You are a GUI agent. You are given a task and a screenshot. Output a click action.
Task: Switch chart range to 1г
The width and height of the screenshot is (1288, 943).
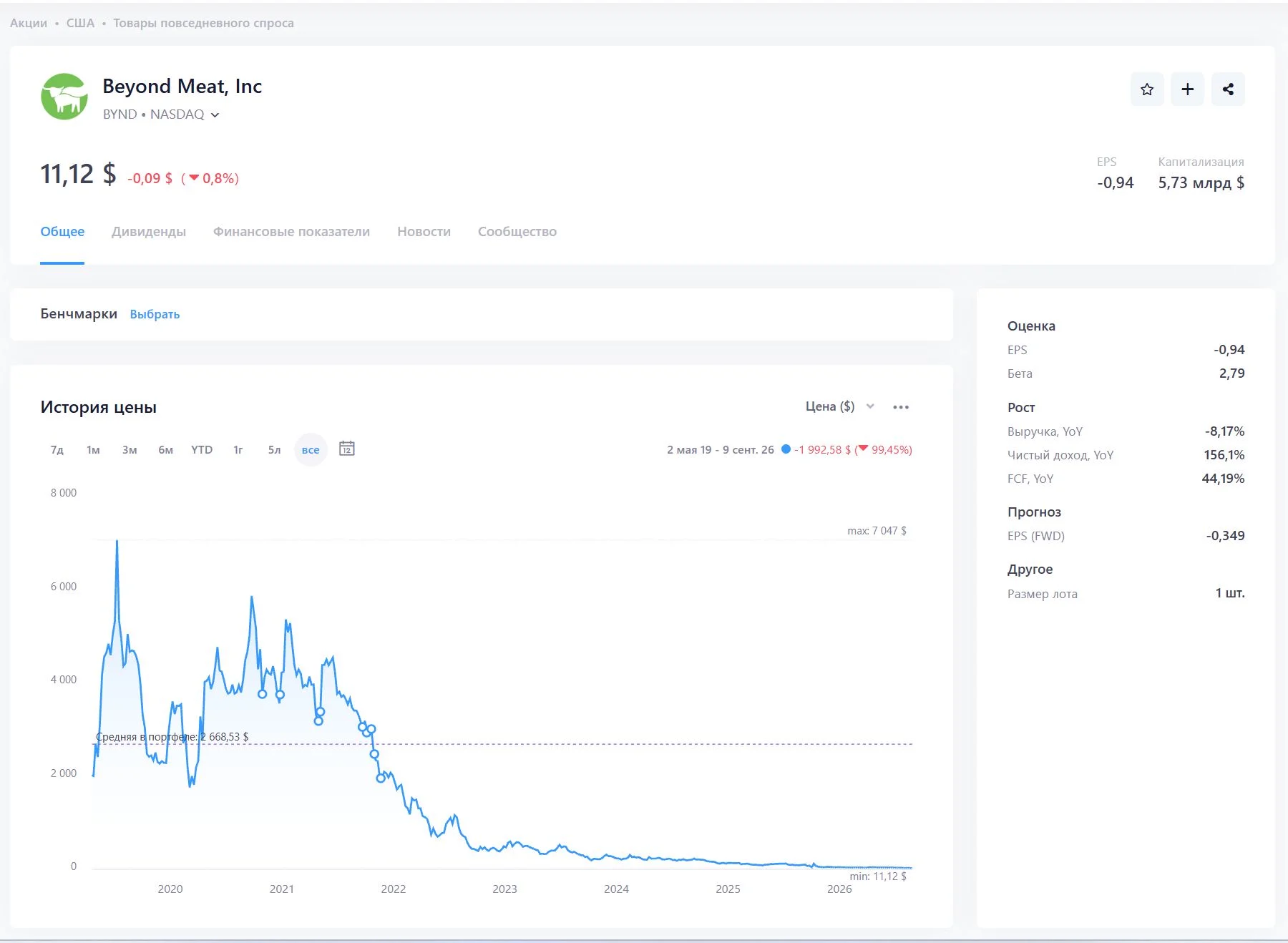[238, 450]
